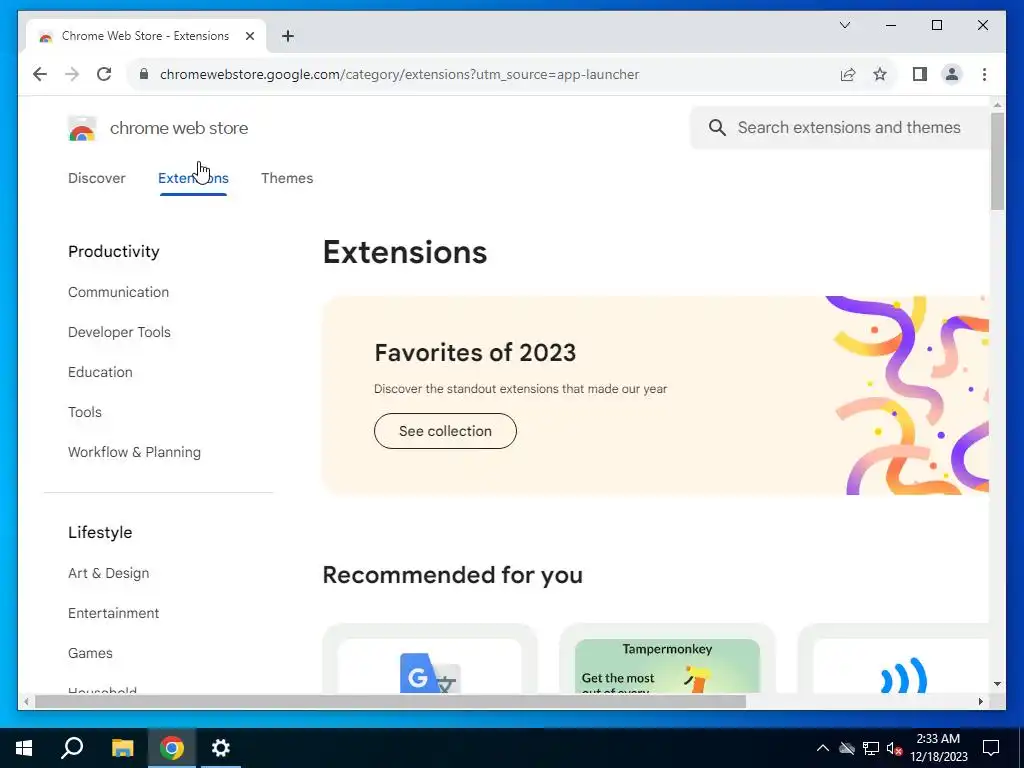Open File Explorer from the taskbar

tap(122, 748)
